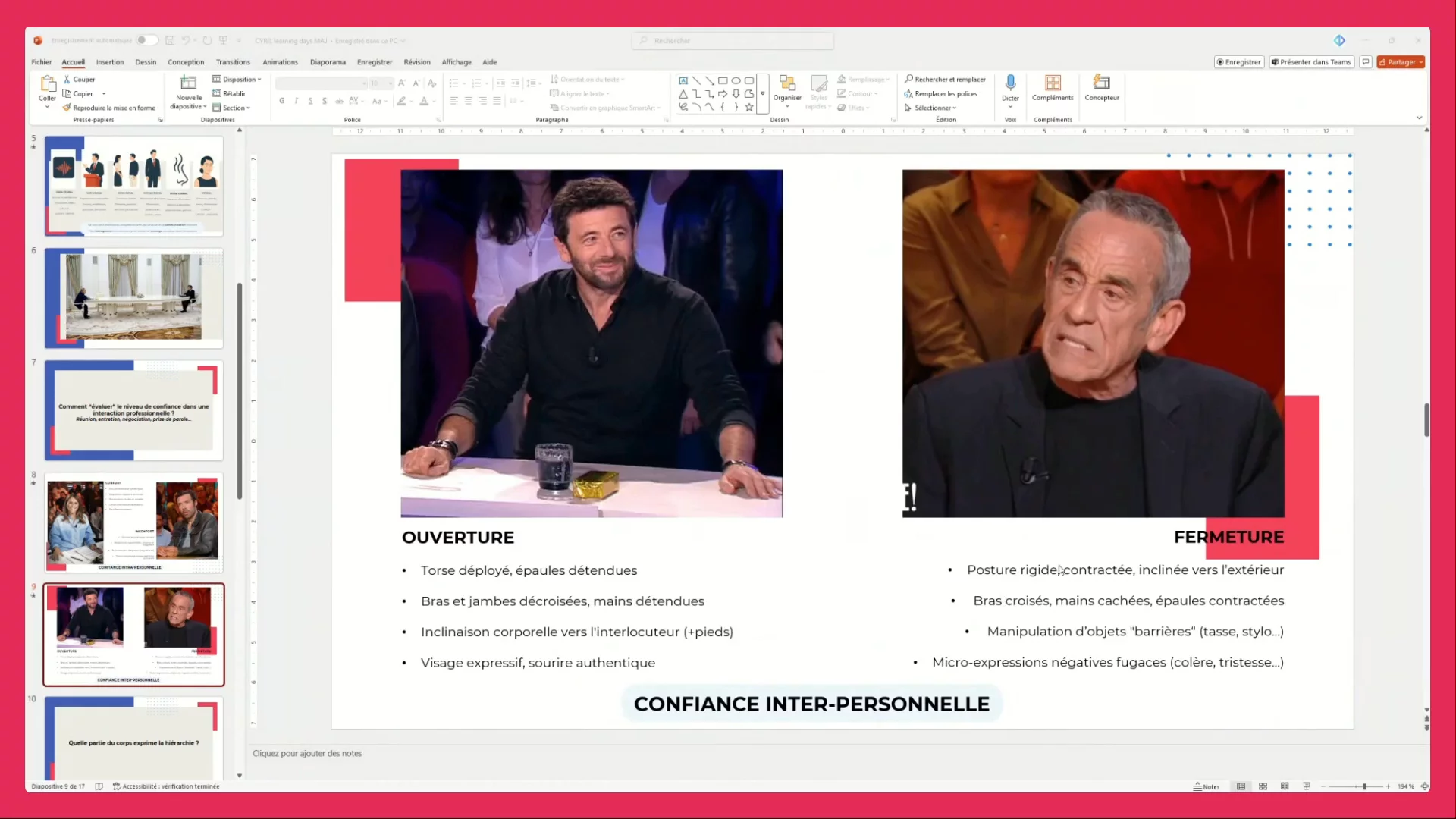
Task: Toggle the Notes pane in status bar
Action: pos(1207,786)
